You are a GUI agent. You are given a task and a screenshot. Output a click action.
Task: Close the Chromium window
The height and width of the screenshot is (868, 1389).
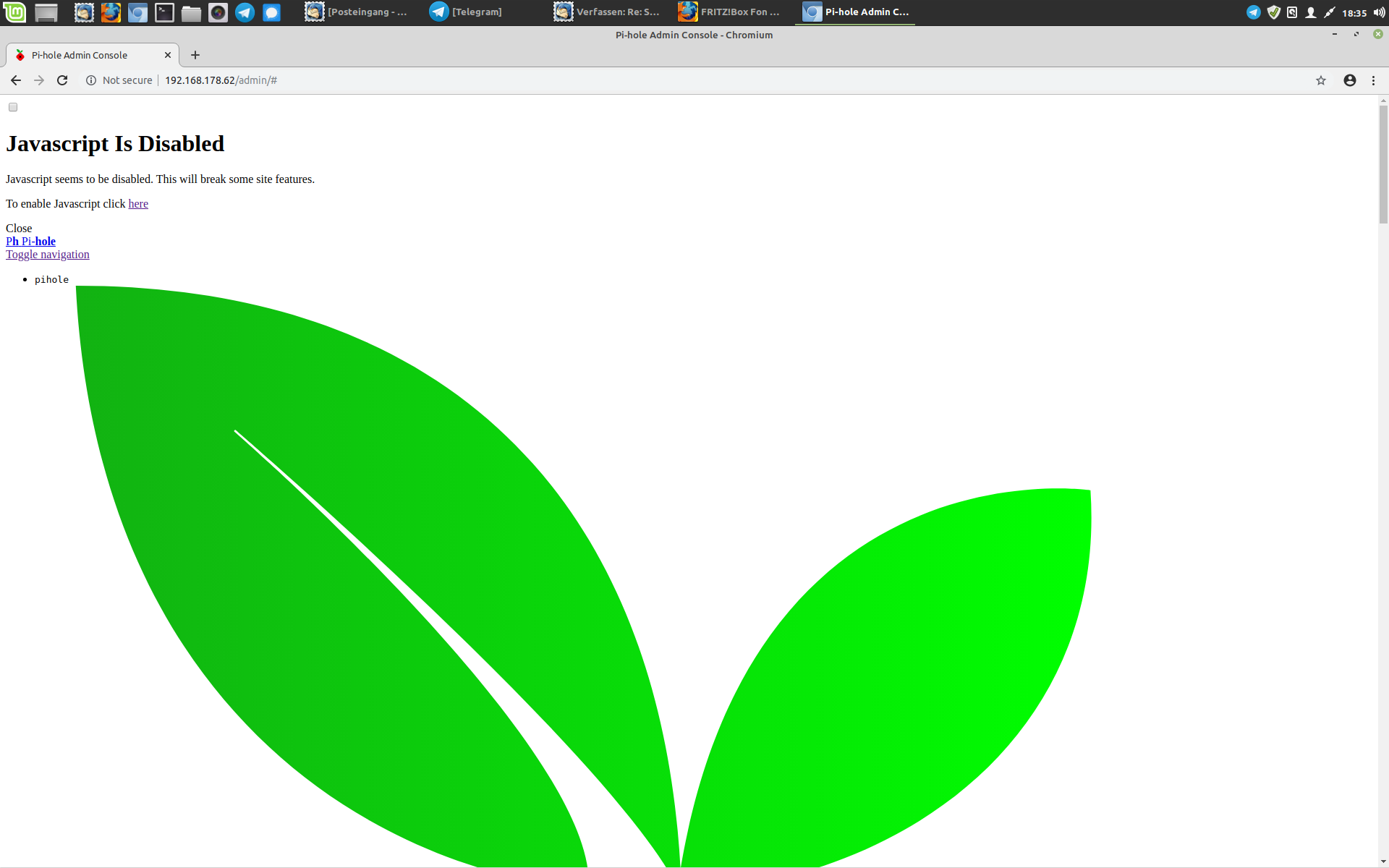tap(1378, 34)
